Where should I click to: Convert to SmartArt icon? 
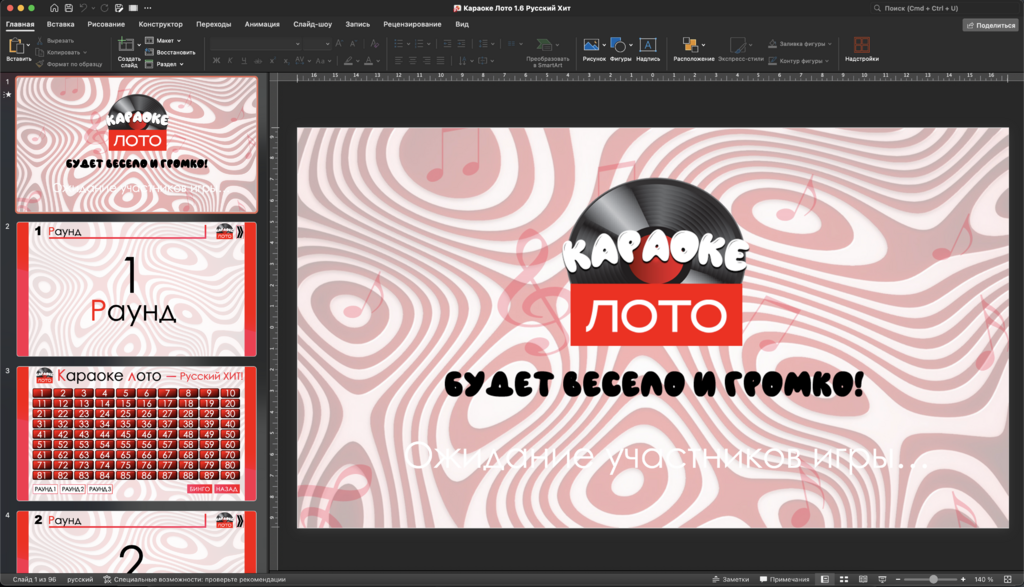point(544,45)
